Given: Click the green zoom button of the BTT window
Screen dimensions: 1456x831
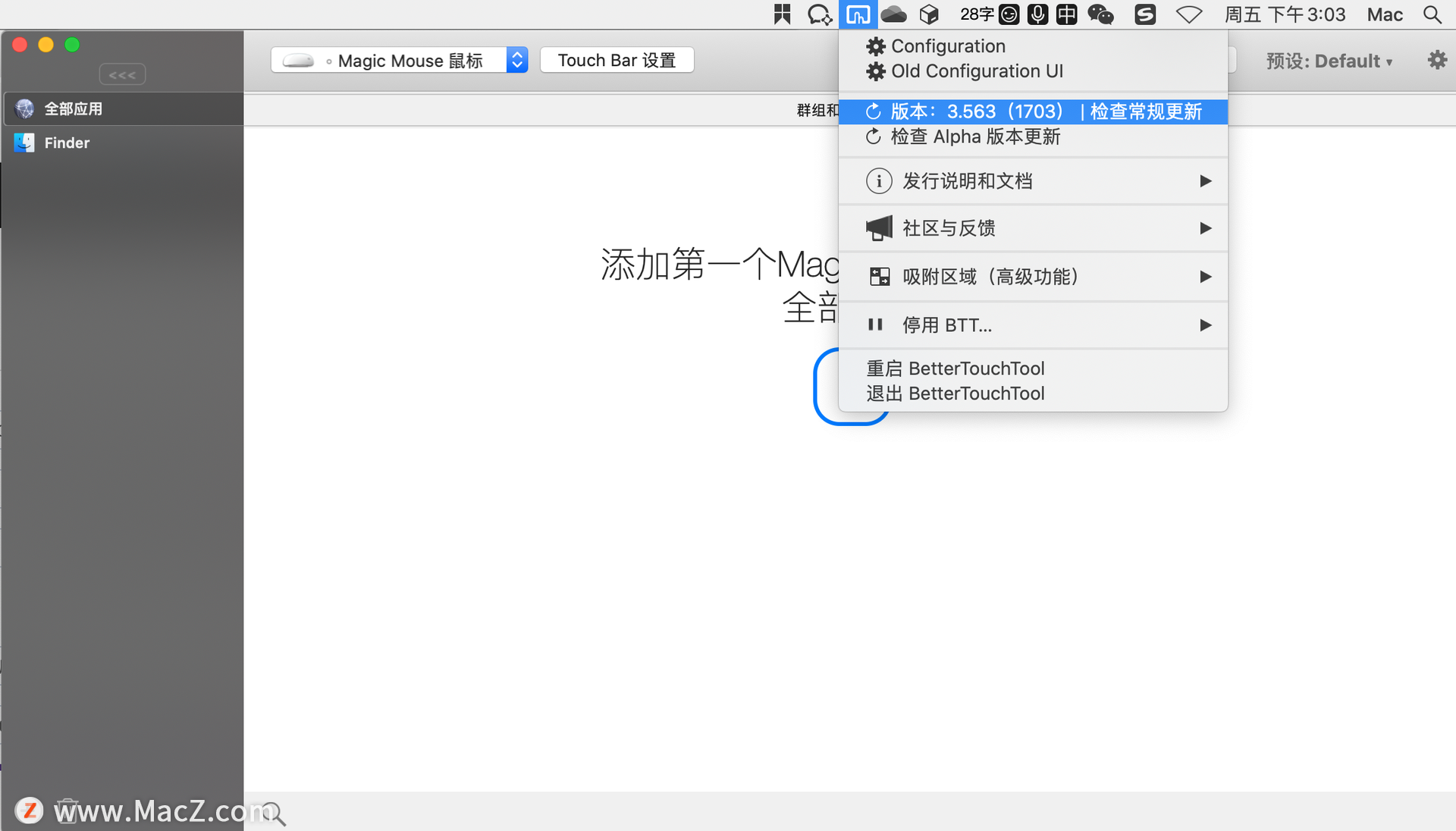Looking at the screenshot, I should click(72, 45).
